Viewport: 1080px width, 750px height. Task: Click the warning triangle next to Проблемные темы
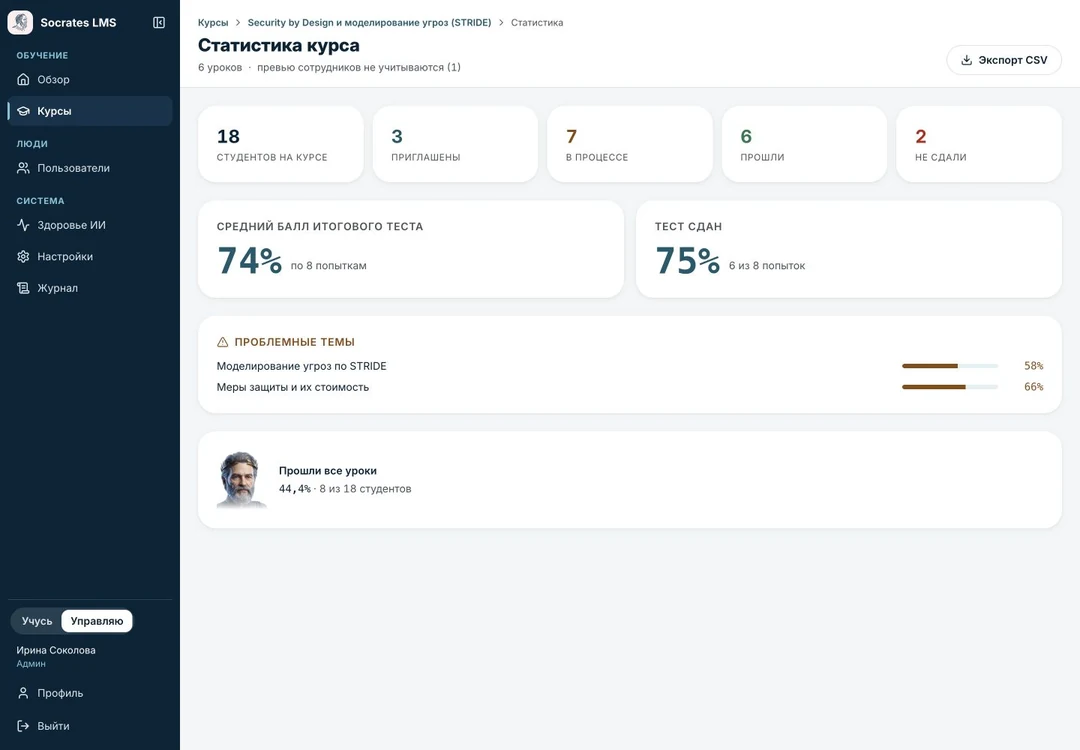pyautogui.click(x=222, y=342)
